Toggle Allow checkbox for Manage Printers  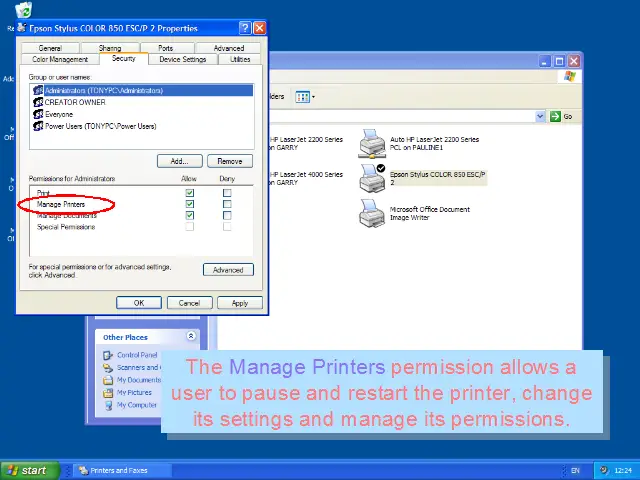tap(190, 204)
